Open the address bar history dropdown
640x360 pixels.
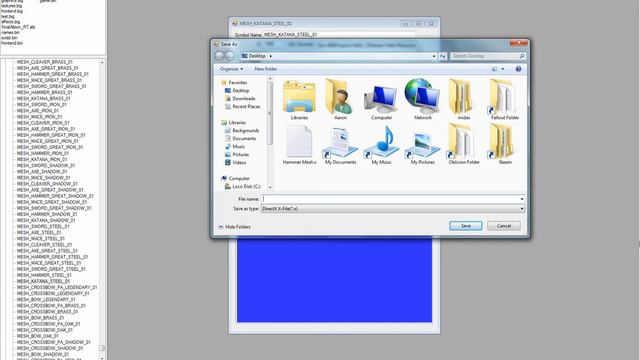434,56
